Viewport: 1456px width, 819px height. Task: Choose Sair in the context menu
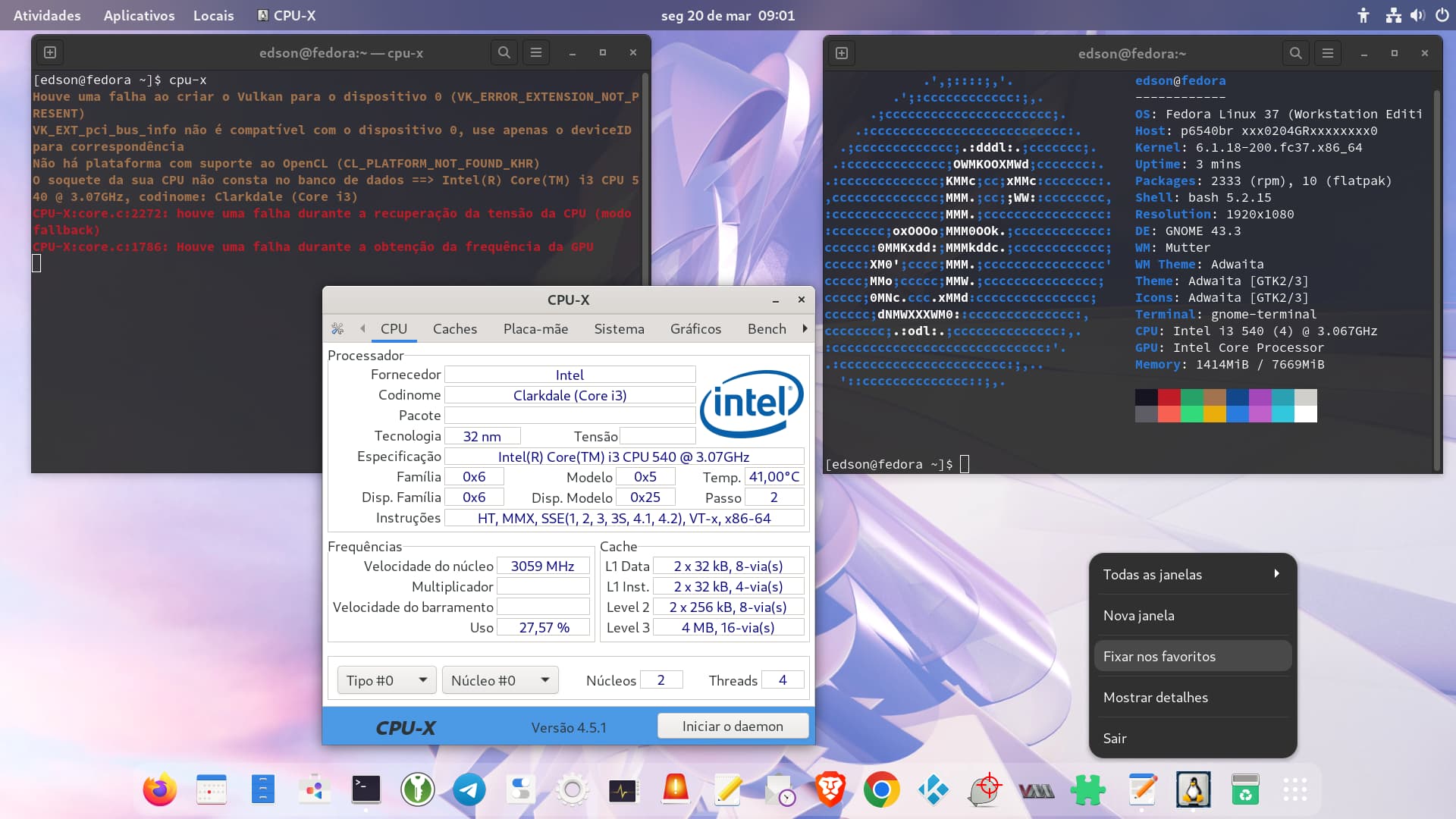tap(1193, 738)
